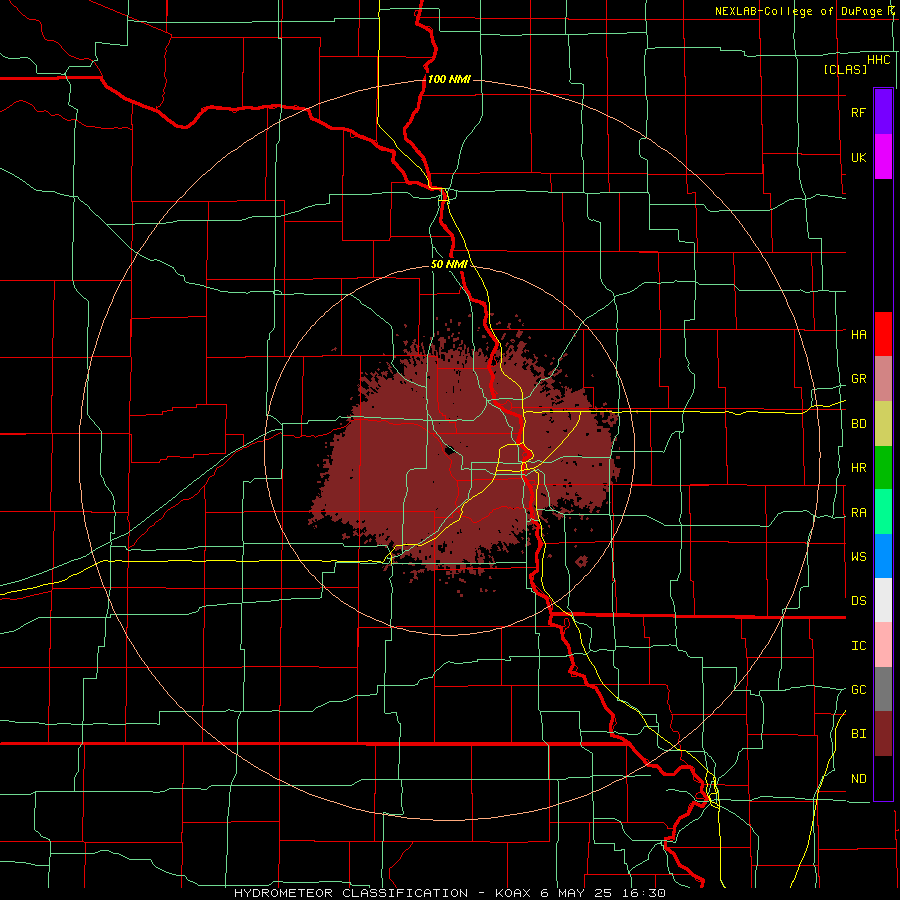Click the ND legend label

pyautogui.click(x=858, y=778)
